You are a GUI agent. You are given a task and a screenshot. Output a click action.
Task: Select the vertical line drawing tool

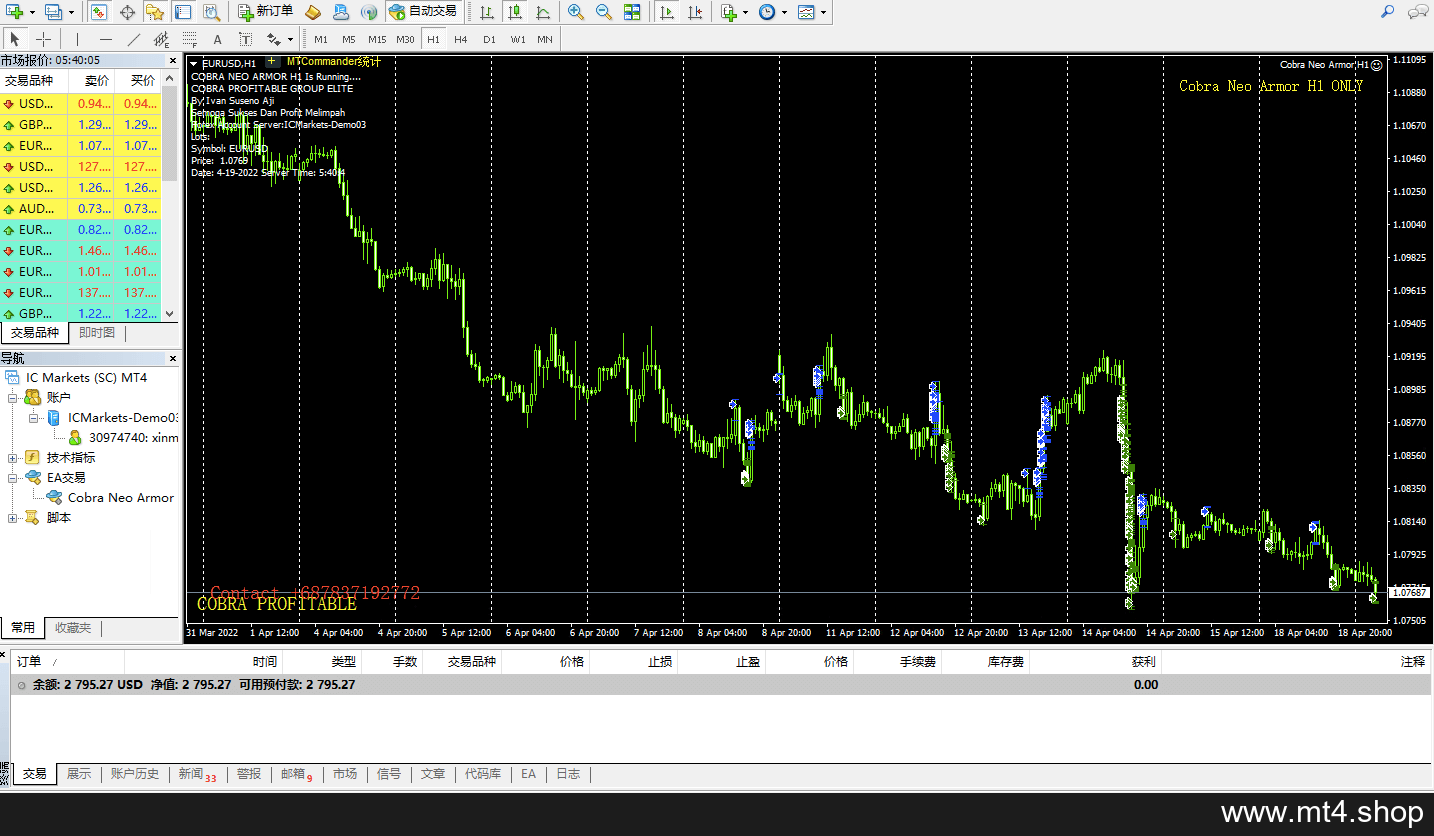point(77,39)
